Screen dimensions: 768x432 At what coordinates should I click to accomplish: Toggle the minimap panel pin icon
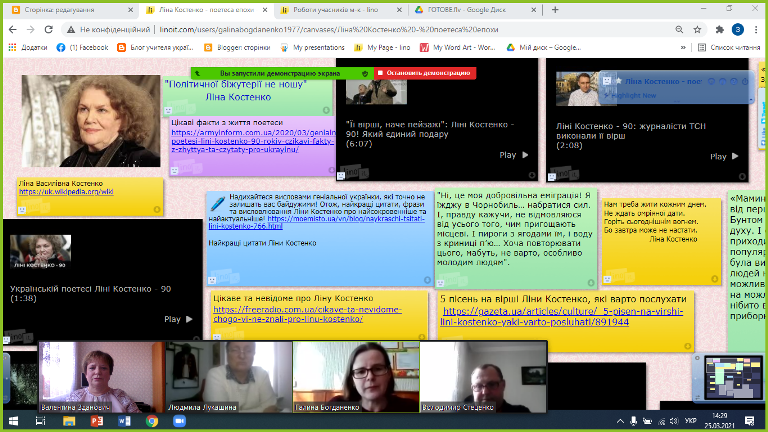coord(697,358)
